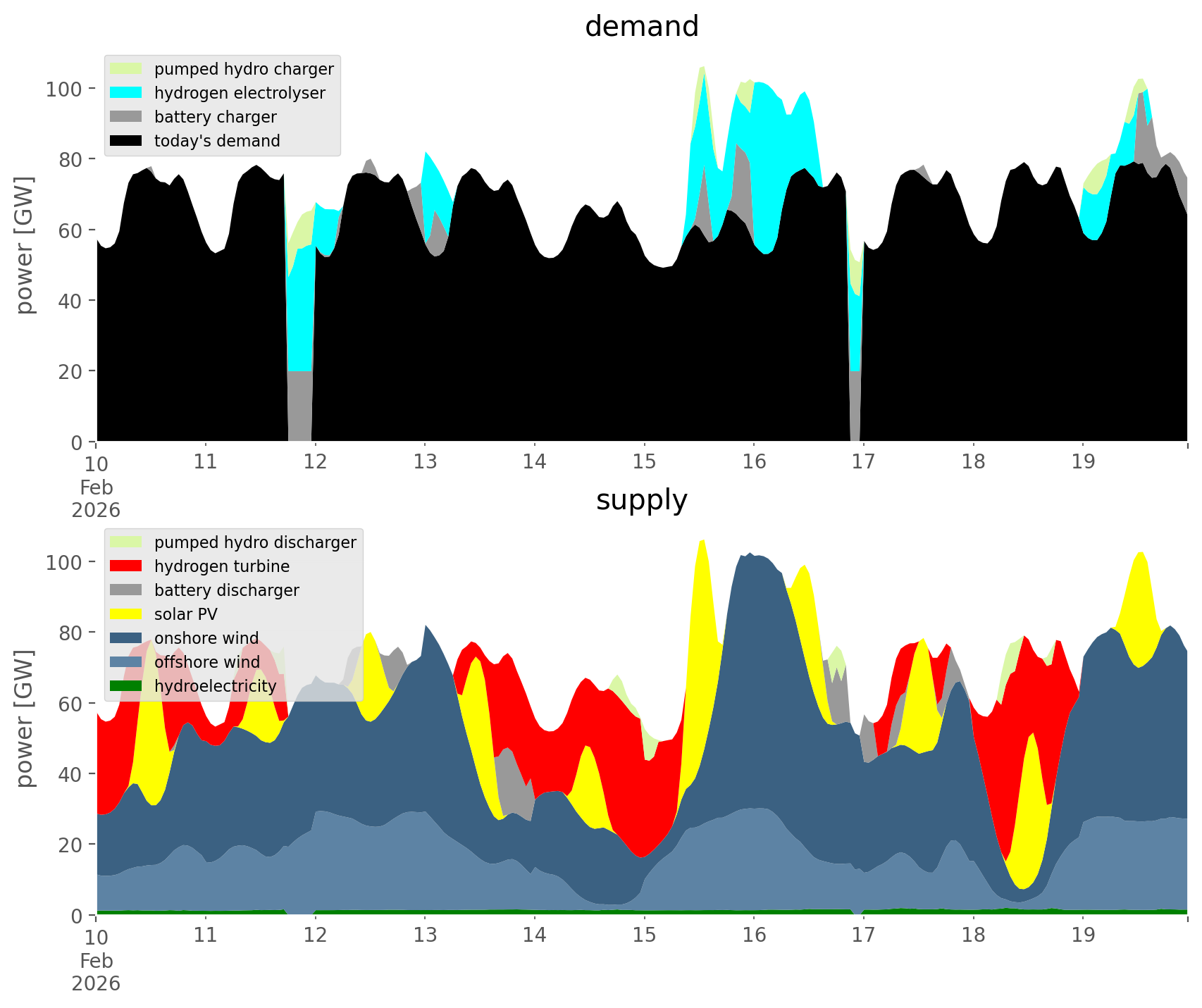This screenshot has width=1202, height=1008.
Task: Click the 'offshore wind' legend label
Action: click(206, 662)
